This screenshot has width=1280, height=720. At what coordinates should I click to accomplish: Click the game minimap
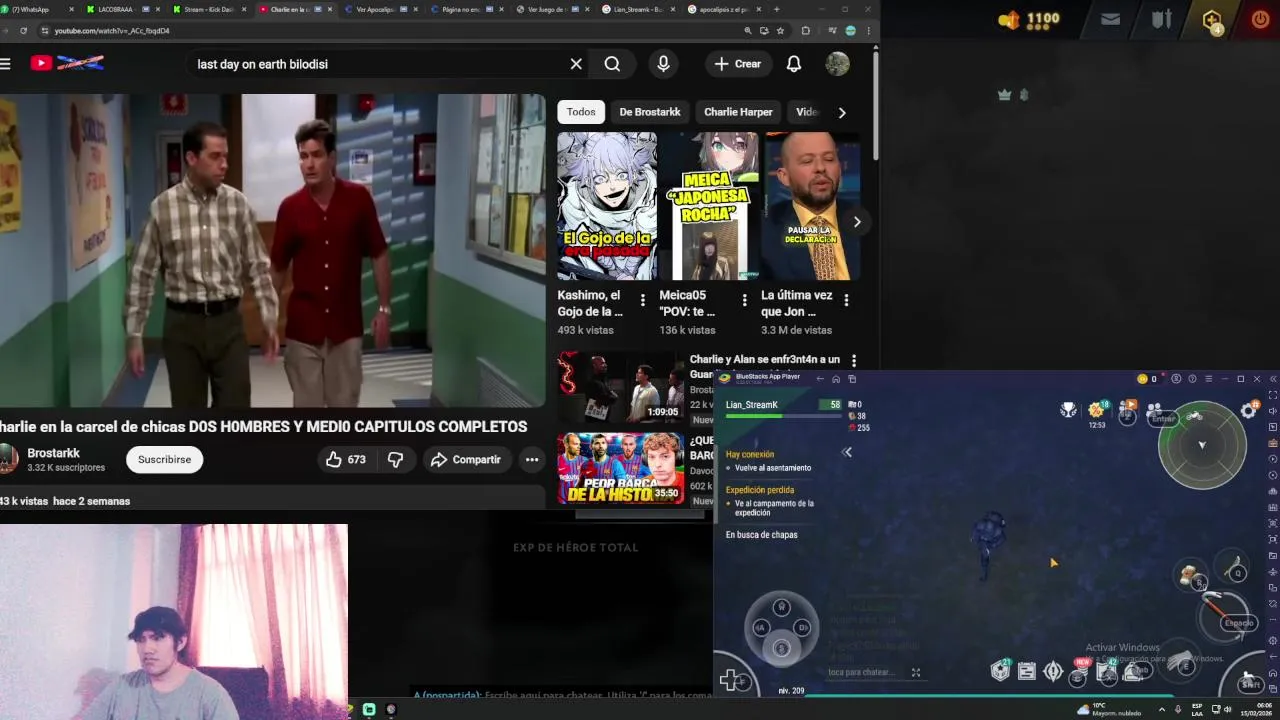pyautogui.click(x=1202, y=446)
